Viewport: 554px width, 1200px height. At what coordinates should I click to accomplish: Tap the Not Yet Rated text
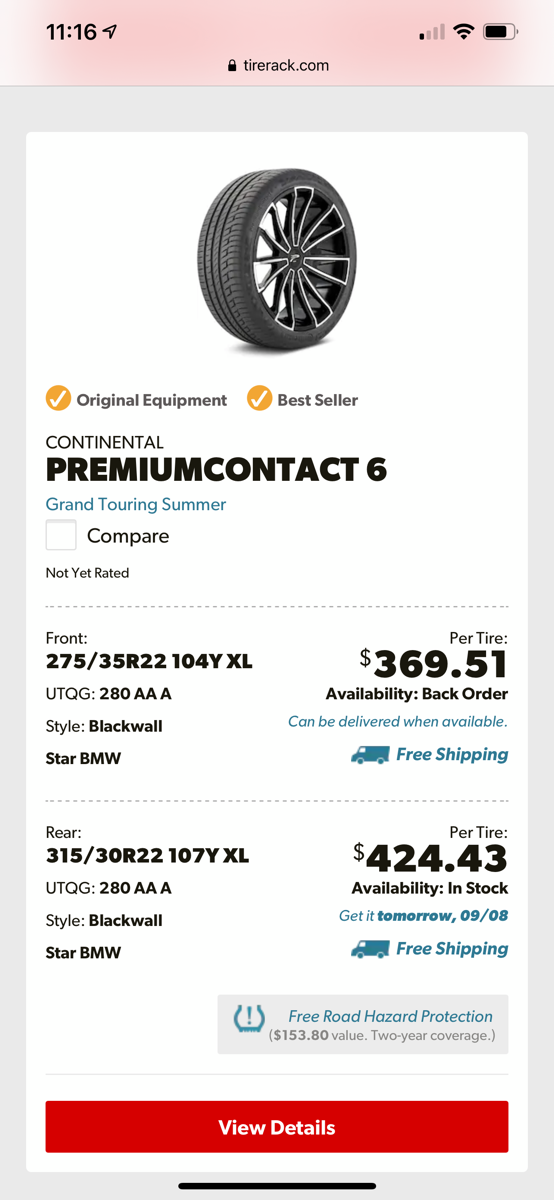pos(87,573)
